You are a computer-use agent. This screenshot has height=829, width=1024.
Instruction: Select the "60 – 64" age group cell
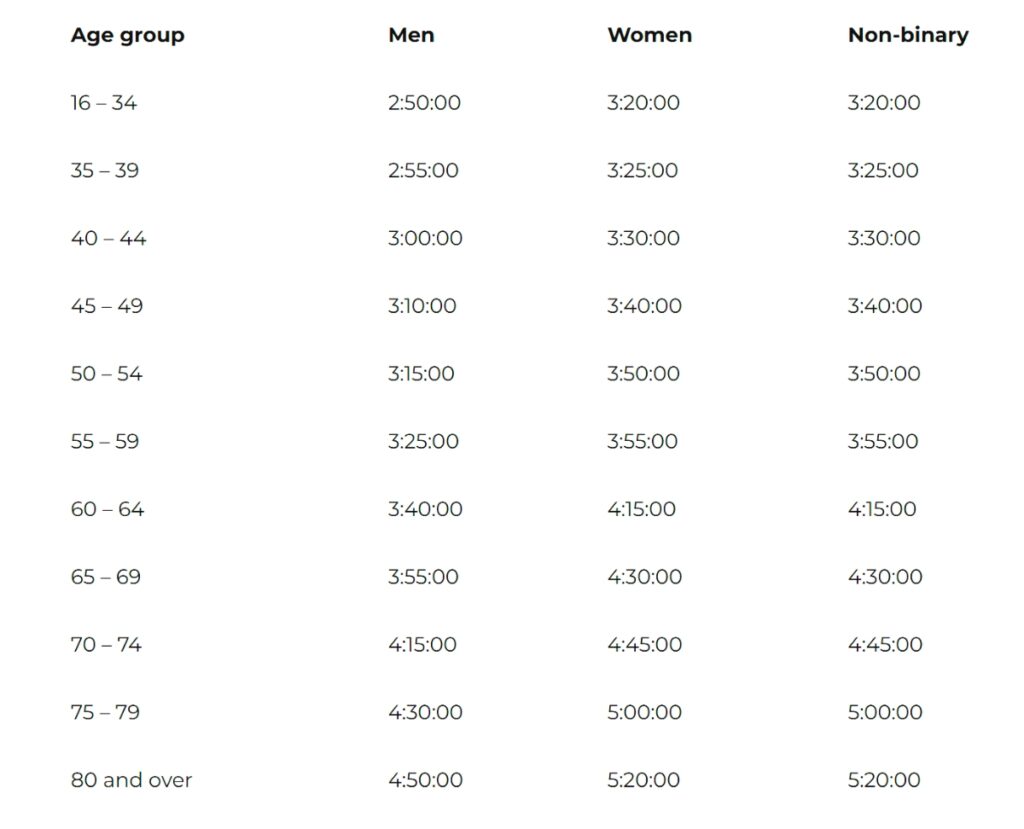click(107, 510)
